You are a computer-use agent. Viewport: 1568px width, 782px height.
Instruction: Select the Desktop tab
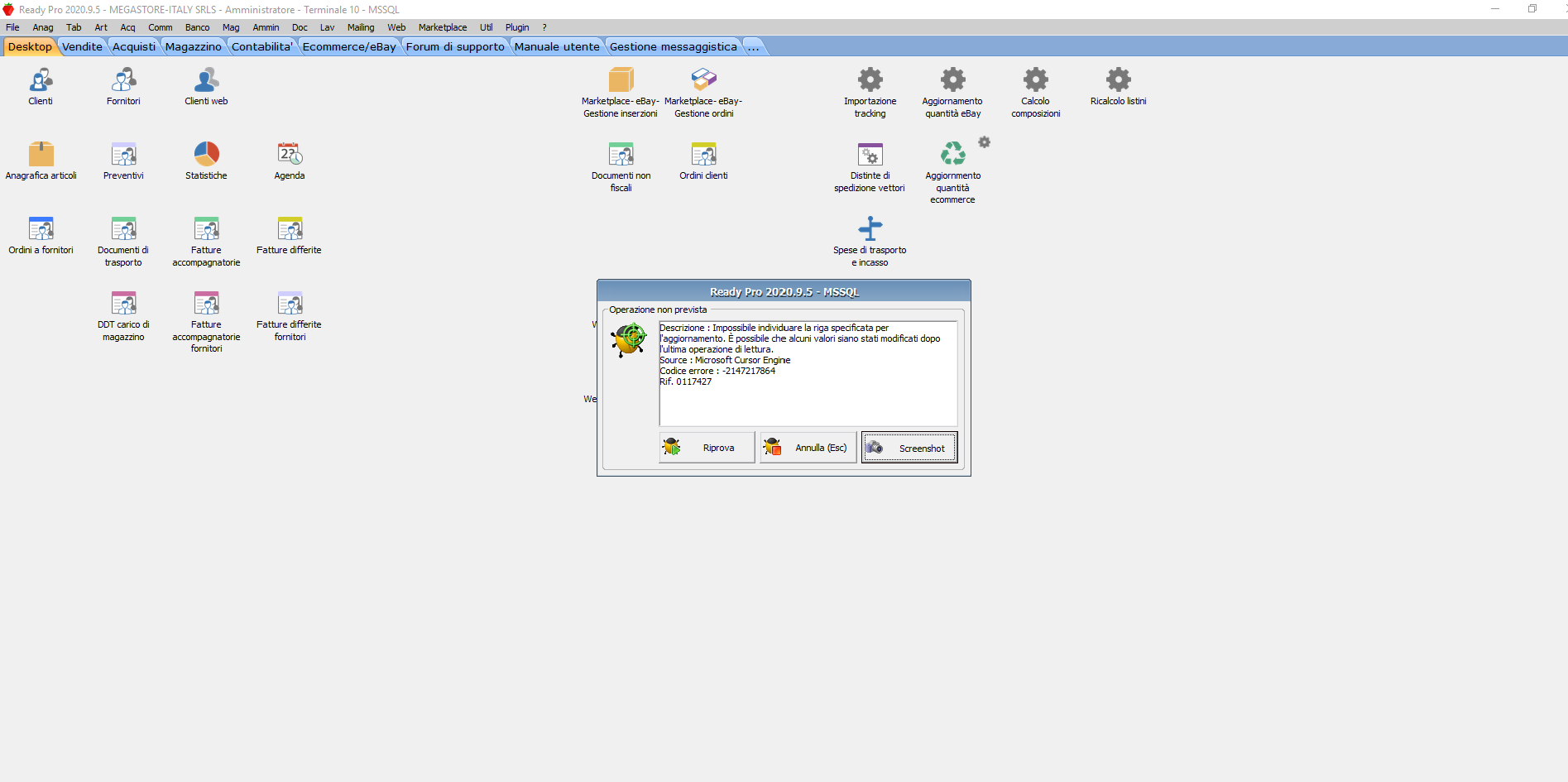coord(30,46)
